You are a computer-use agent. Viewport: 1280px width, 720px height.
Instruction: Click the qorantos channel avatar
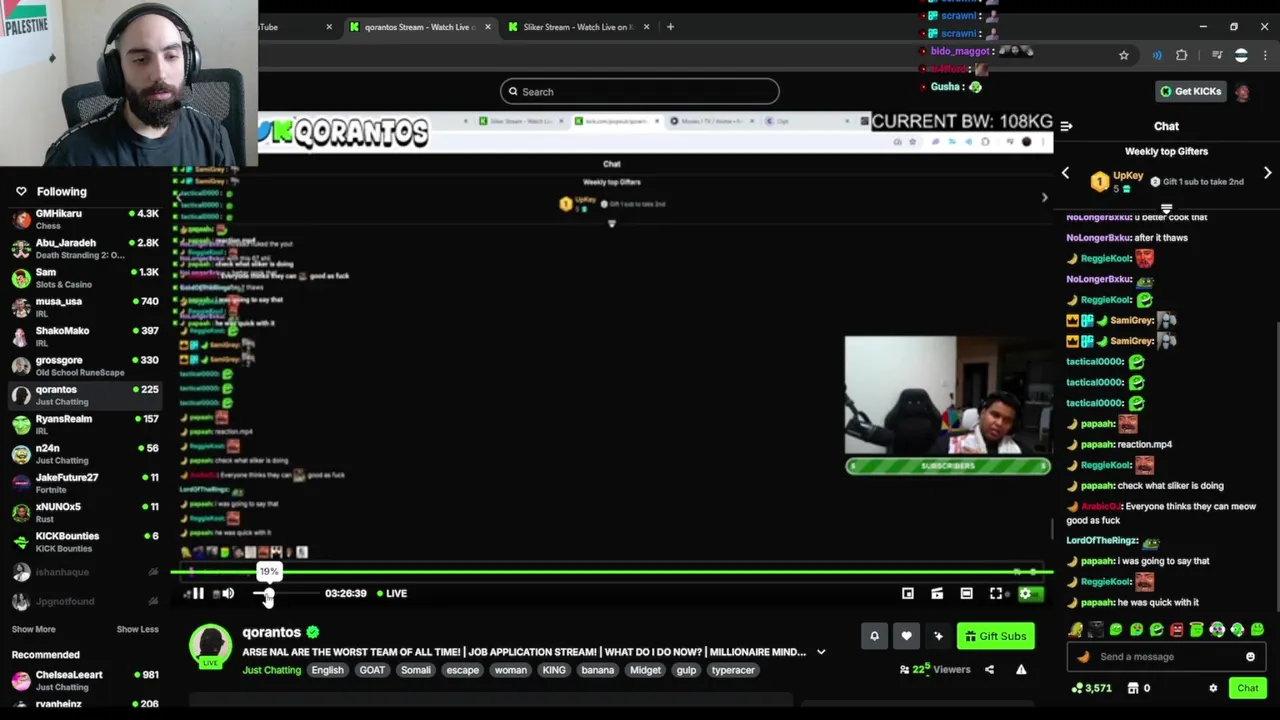tap(211, 646)
